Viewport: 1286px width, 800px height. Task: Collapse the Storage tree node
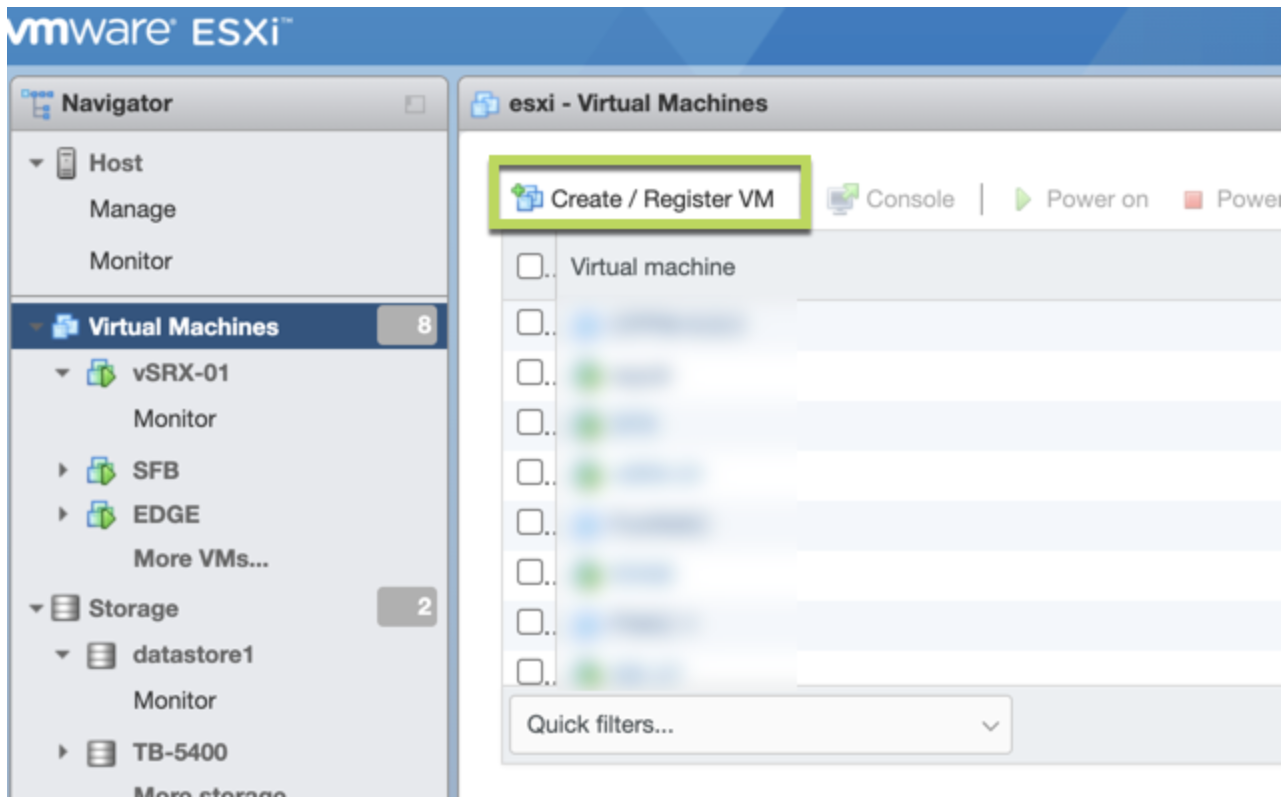37,608
